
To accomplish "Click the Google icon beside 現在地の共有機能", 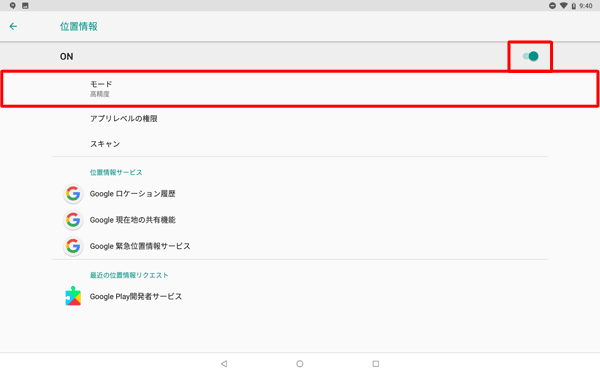I will [x=73, y=220].
